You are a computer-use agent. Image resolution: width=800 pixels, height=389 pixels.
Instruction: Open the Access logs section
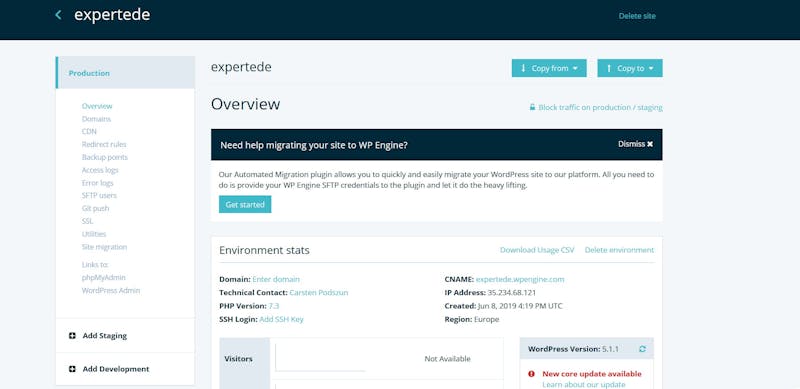click(x=100, y=170)
